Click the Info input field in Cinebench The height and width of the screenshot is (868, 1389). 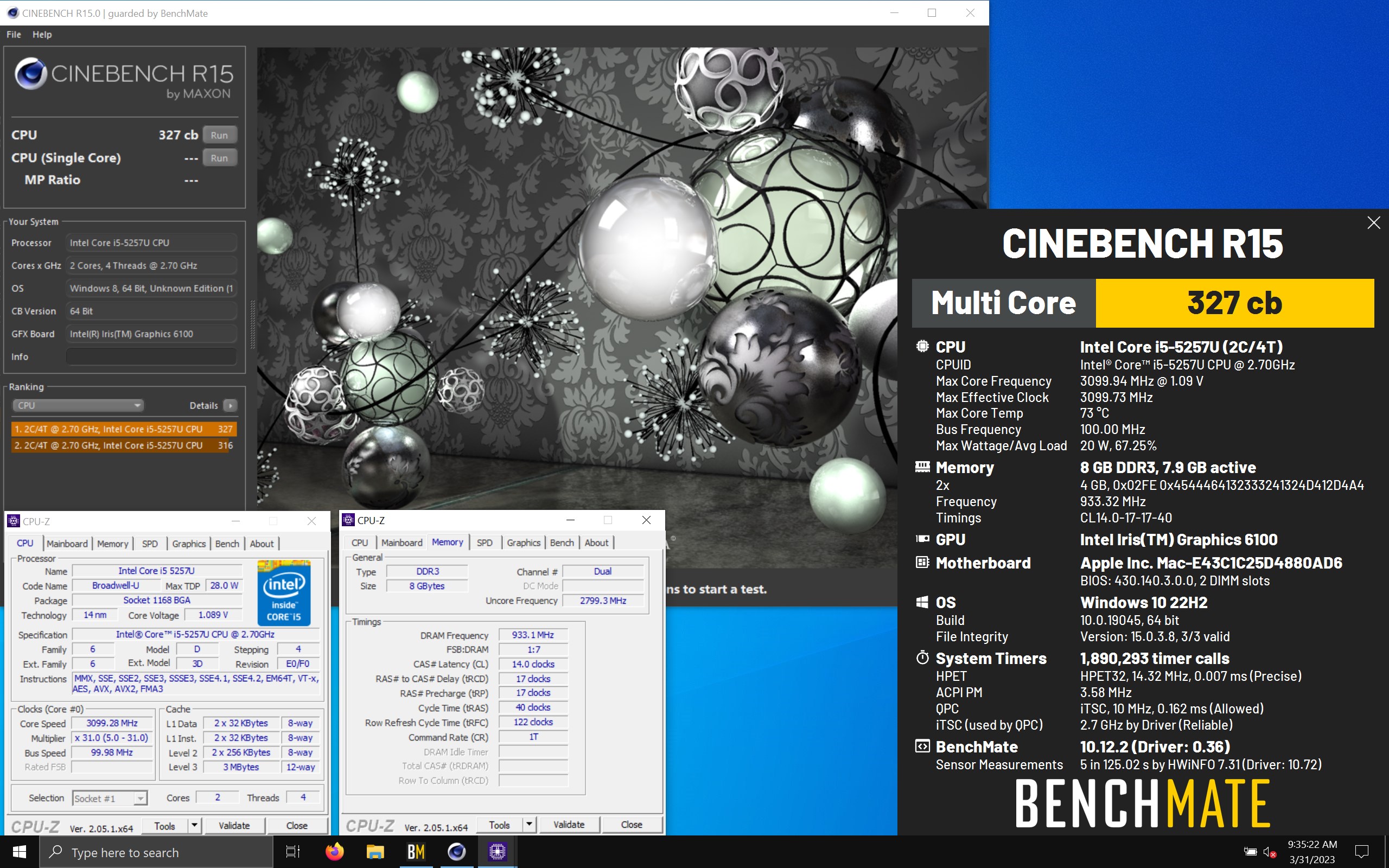[x=151, y=356]
